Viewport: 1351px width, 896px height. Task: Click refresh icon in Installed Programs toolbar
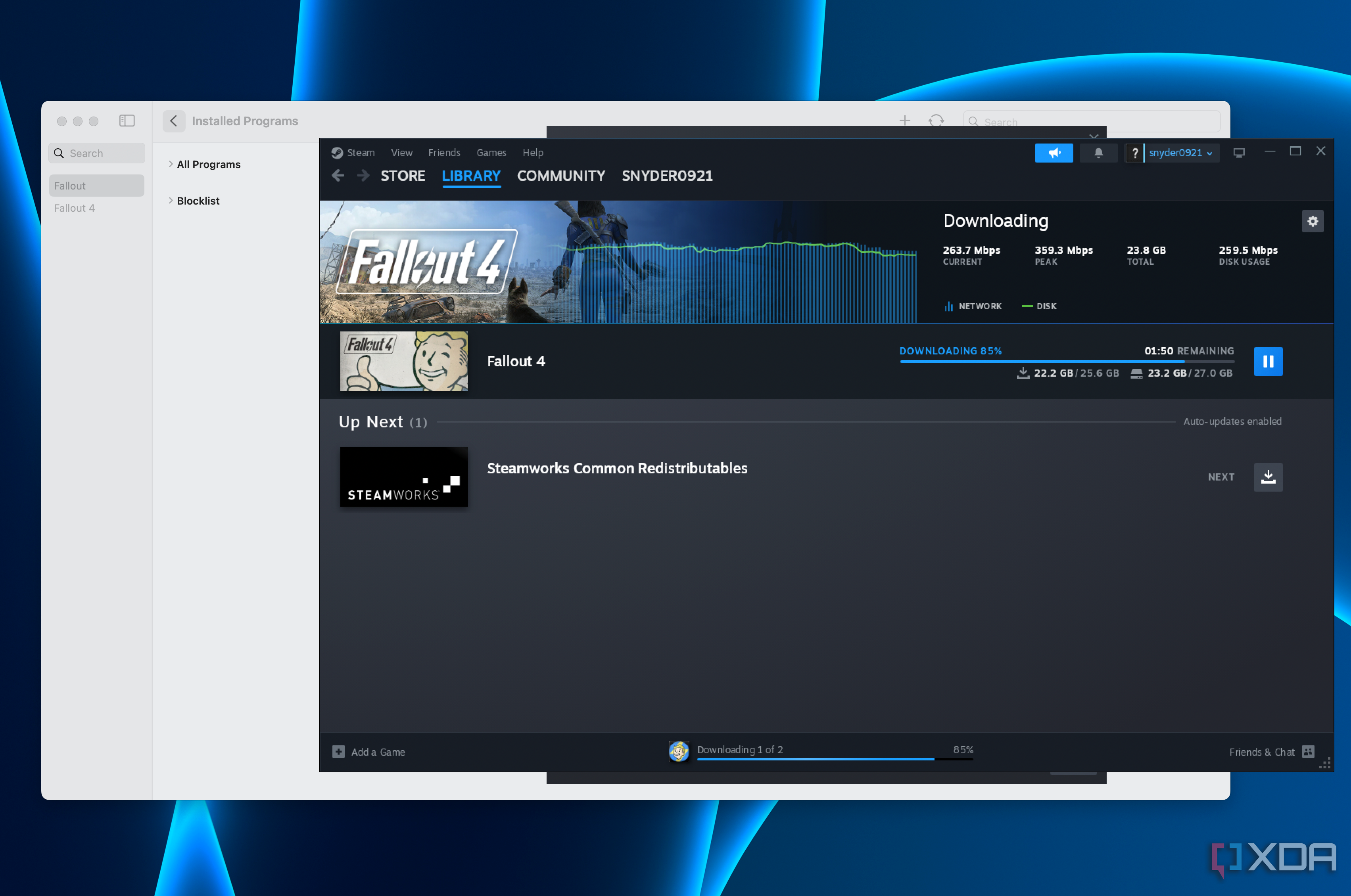pos(936,121)
